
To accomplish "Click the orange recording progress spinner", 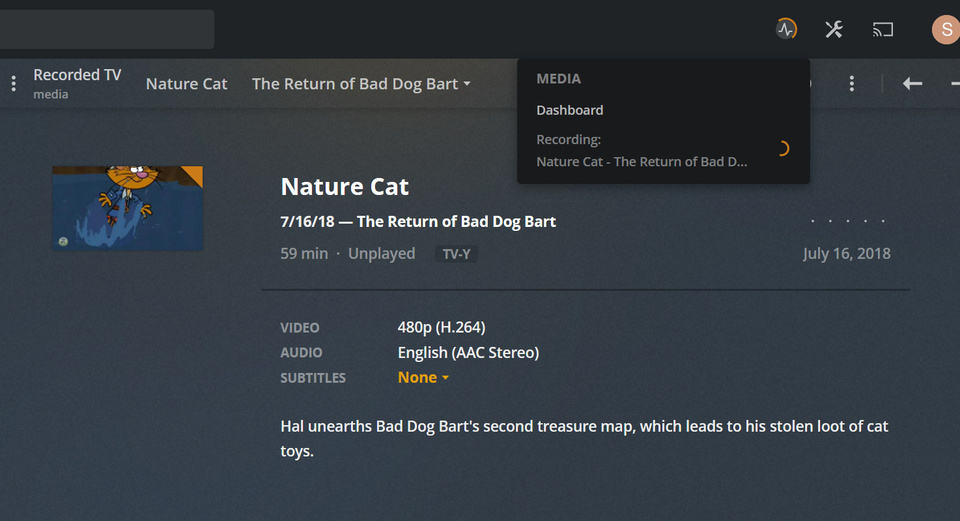I will click(782, 149).
